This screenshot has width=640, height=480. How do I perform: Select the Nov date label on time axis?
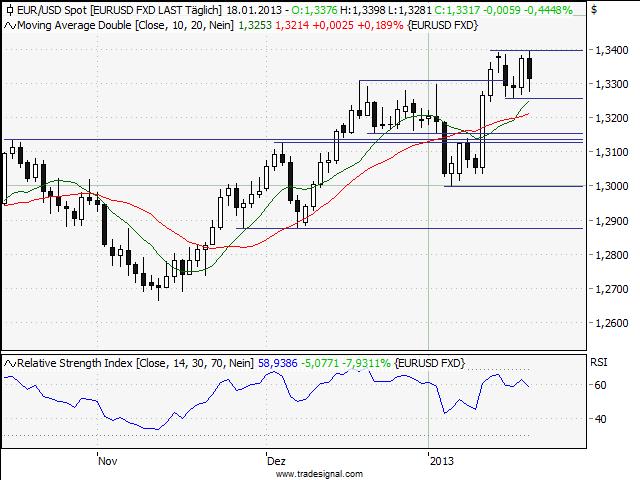(108, 462)
